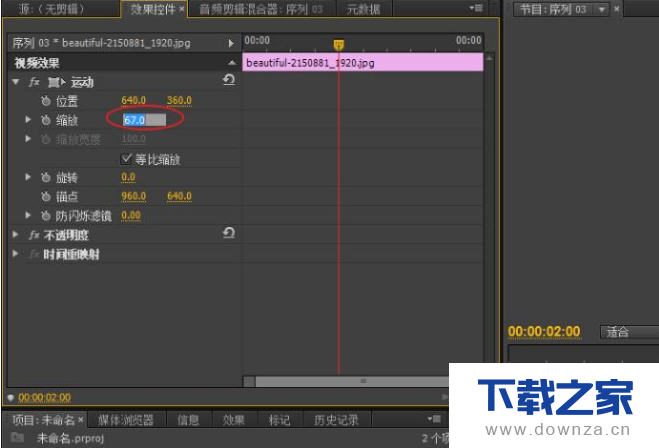Open the 音频剪辑混合器 tab
This screenshot has width=659, height=448.
click(261, 9)
